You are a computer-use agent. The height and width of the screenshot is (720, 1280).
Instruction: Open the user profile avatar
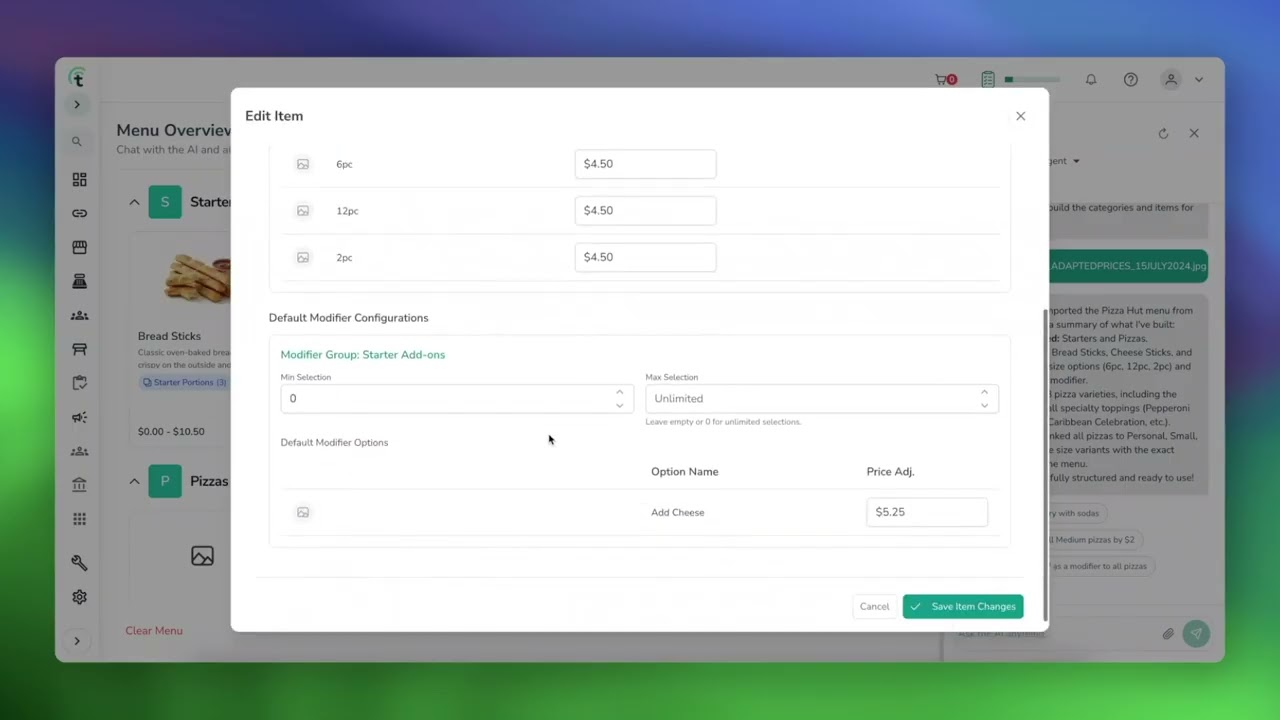pos(1171,80)
